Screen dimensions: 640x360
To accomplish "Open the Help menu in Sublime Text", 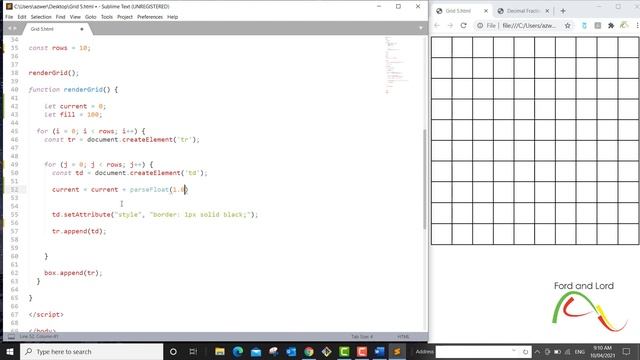I will (173, 17).
